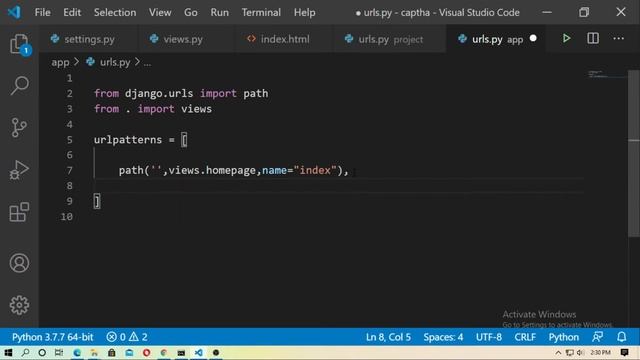Screen dimensions: 640x360
Task: Open Microsoft Store bag icon on taskbar
Action: pos(111,353)
